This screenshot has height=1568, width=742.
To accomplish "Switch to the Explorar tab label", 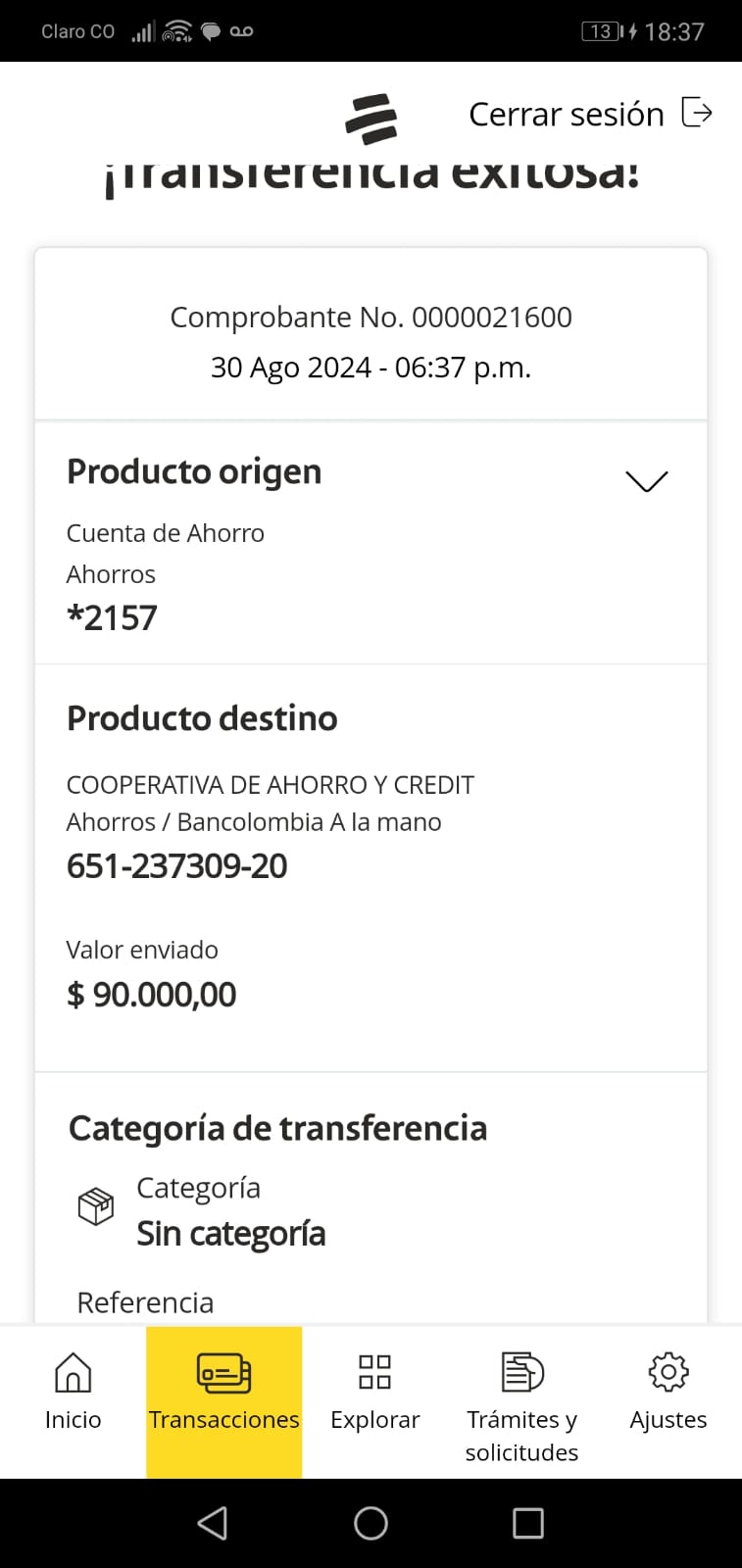I will point(374,1420).
